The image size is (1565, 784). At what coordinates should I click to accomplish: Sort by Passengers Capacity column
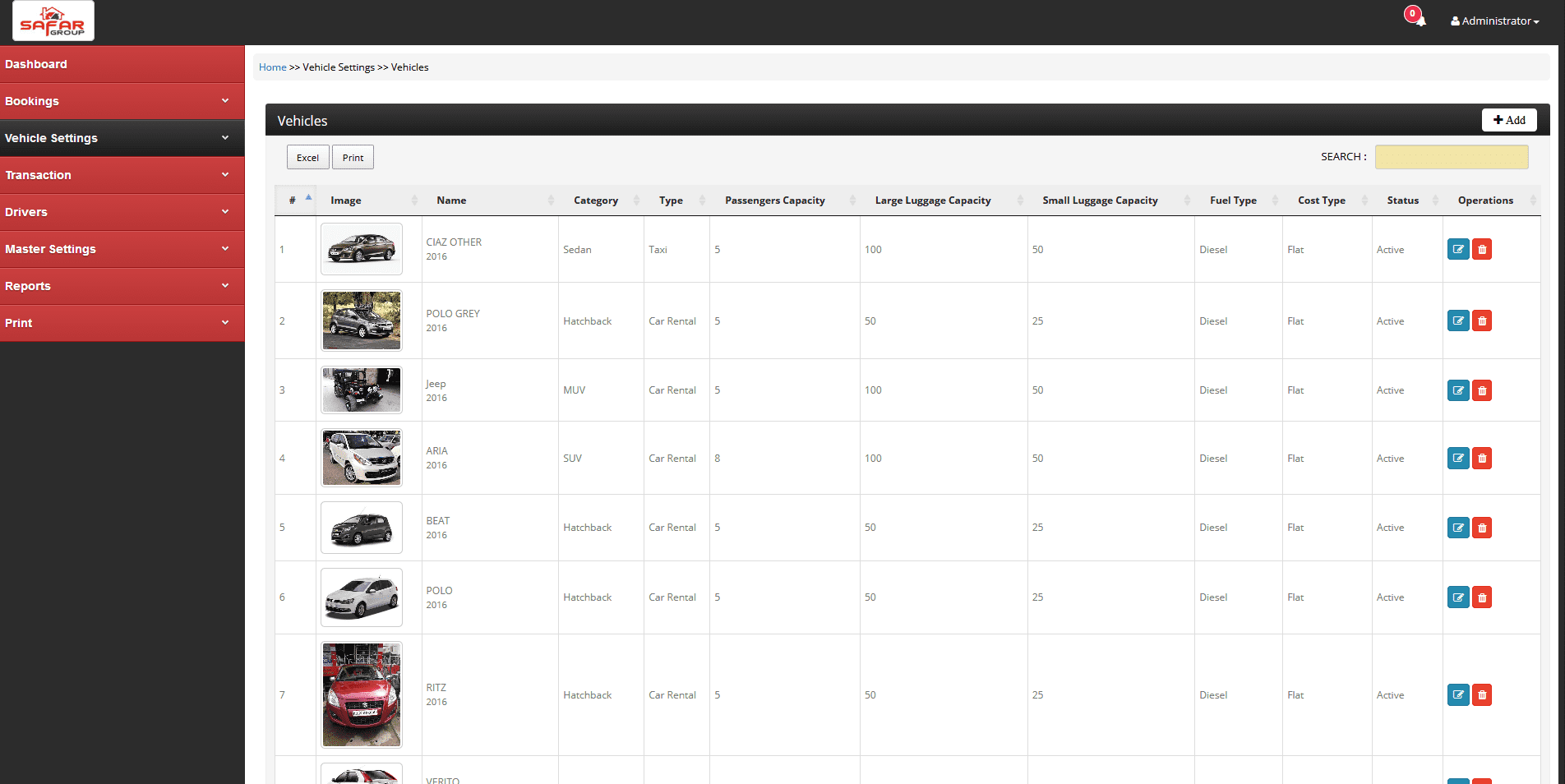pyautogui.click(x=774, y=201)
